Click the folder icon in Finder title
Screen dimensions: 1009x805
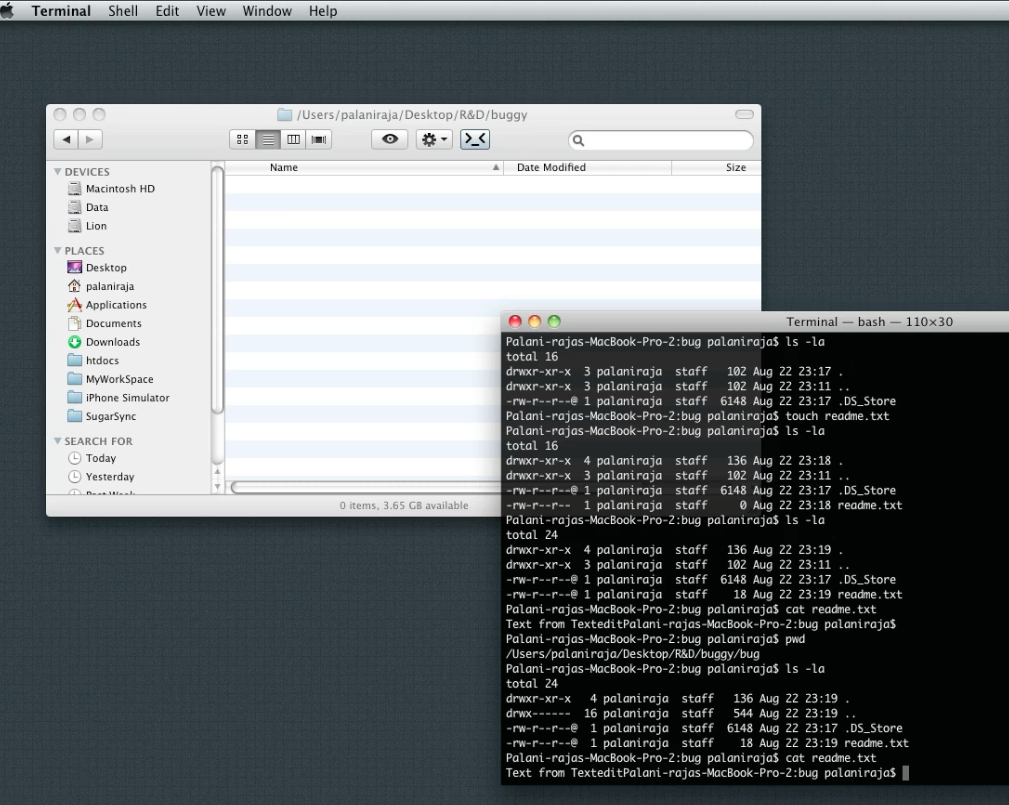[x=284, y=115]
